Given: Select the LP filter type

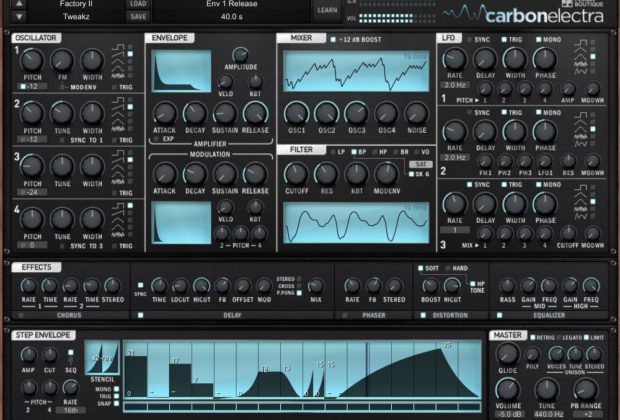Looking at the screenshot, I should point(333,152).
